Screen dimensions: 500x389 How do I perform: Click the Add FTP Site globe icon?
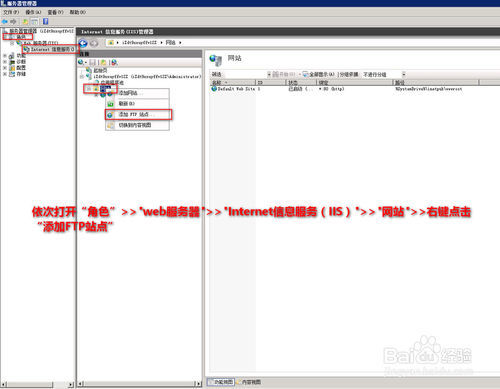tap(110, 115)
